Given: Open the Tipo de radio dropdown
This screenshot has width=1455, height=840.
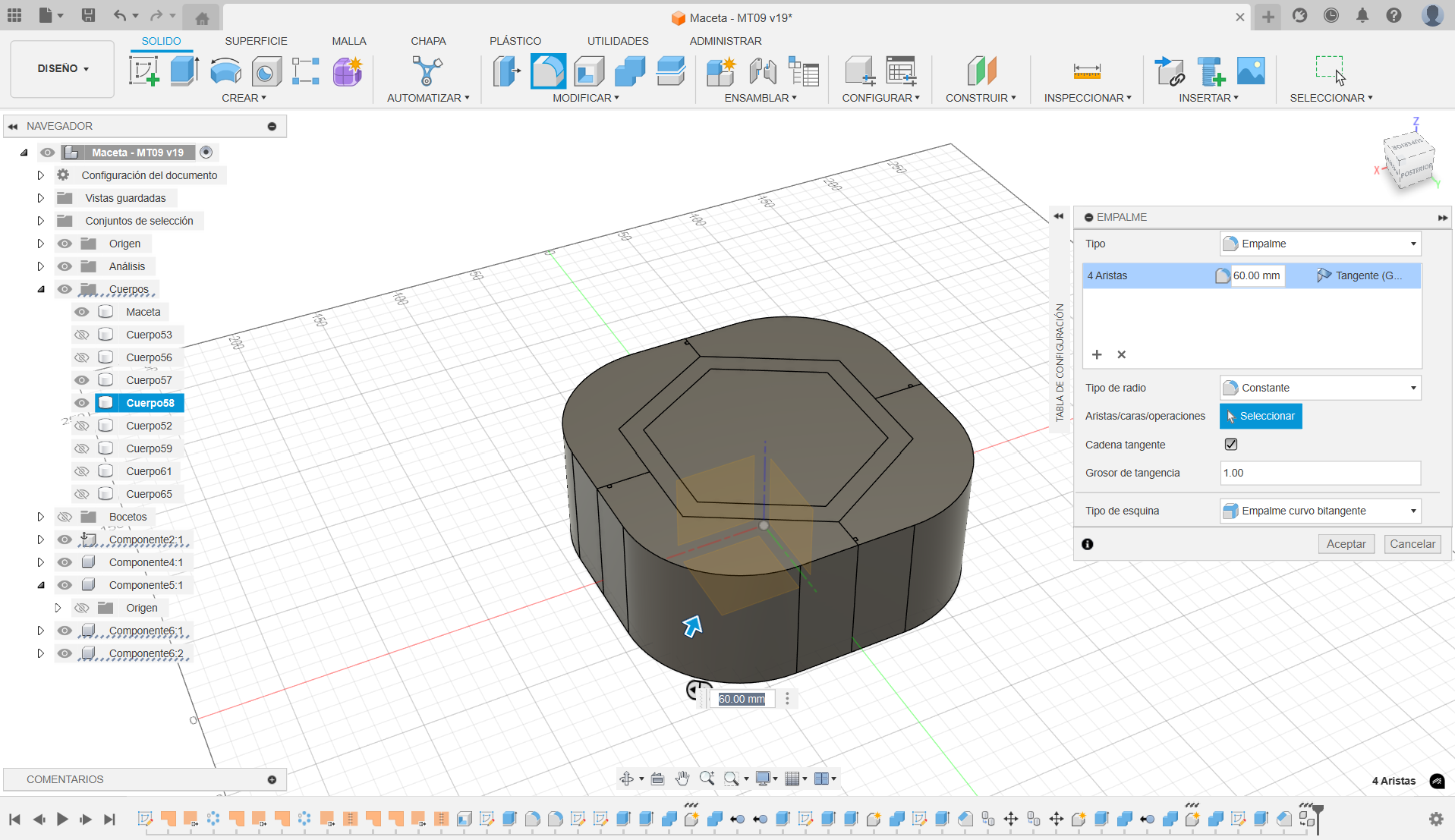Looking at the screenshot, I should 1320,388.
